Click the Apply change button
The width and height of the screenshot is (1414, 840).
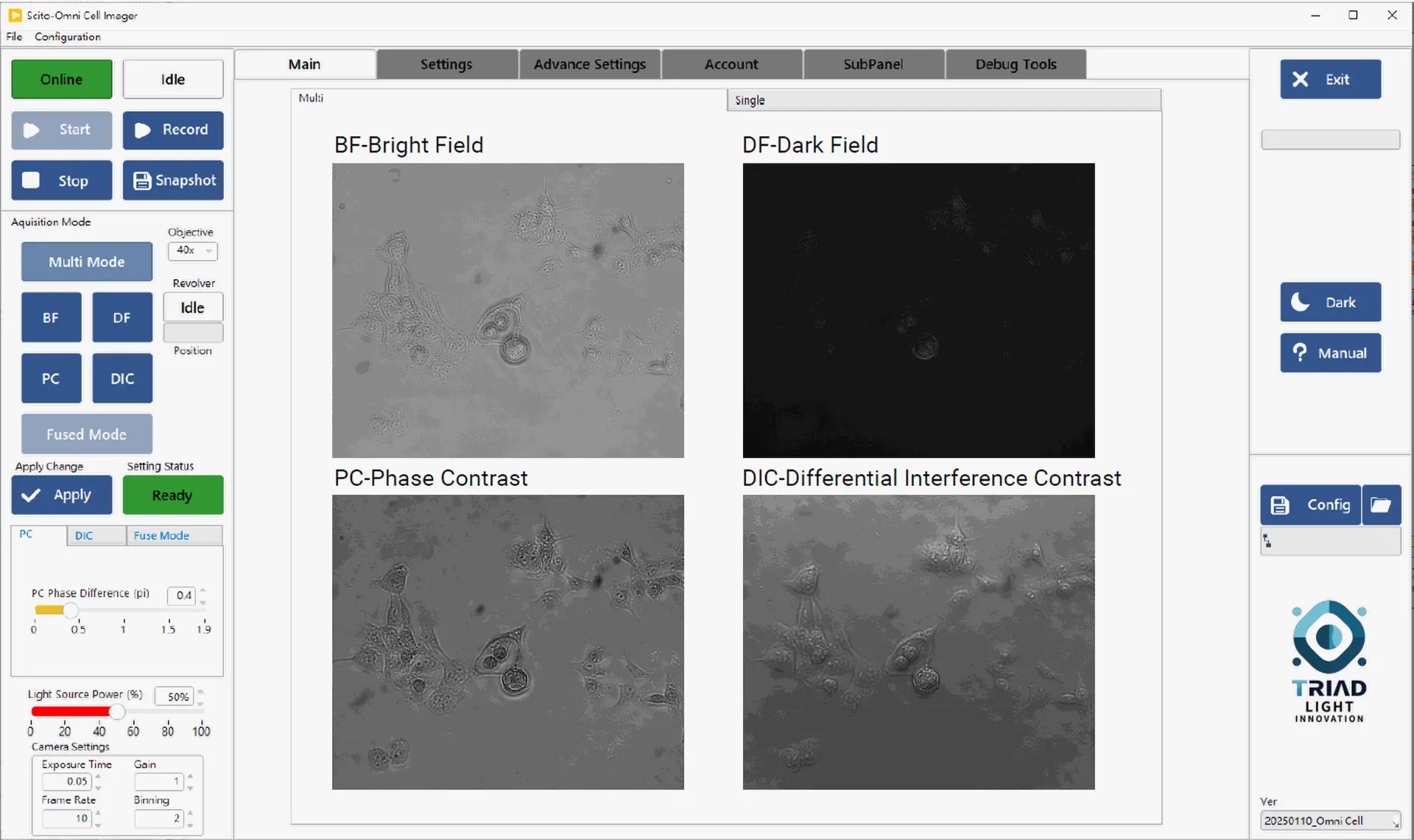point(62,495)
